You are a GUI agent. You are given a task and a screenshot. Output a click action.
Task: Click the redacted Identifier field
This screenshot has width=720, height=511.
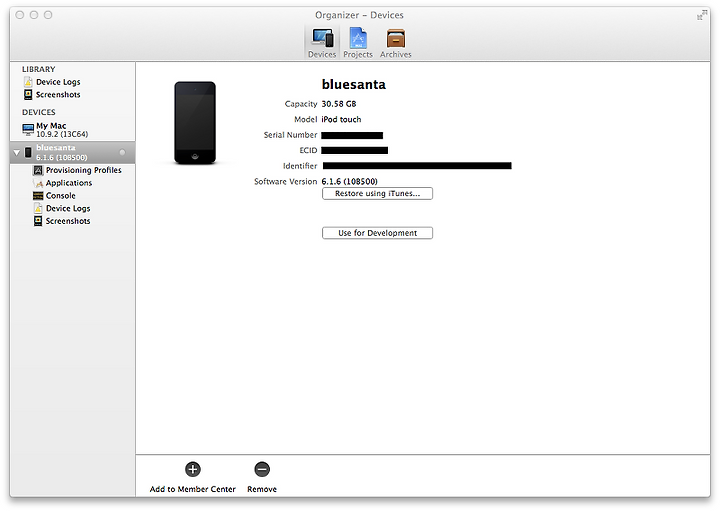(x=417, y=166)
